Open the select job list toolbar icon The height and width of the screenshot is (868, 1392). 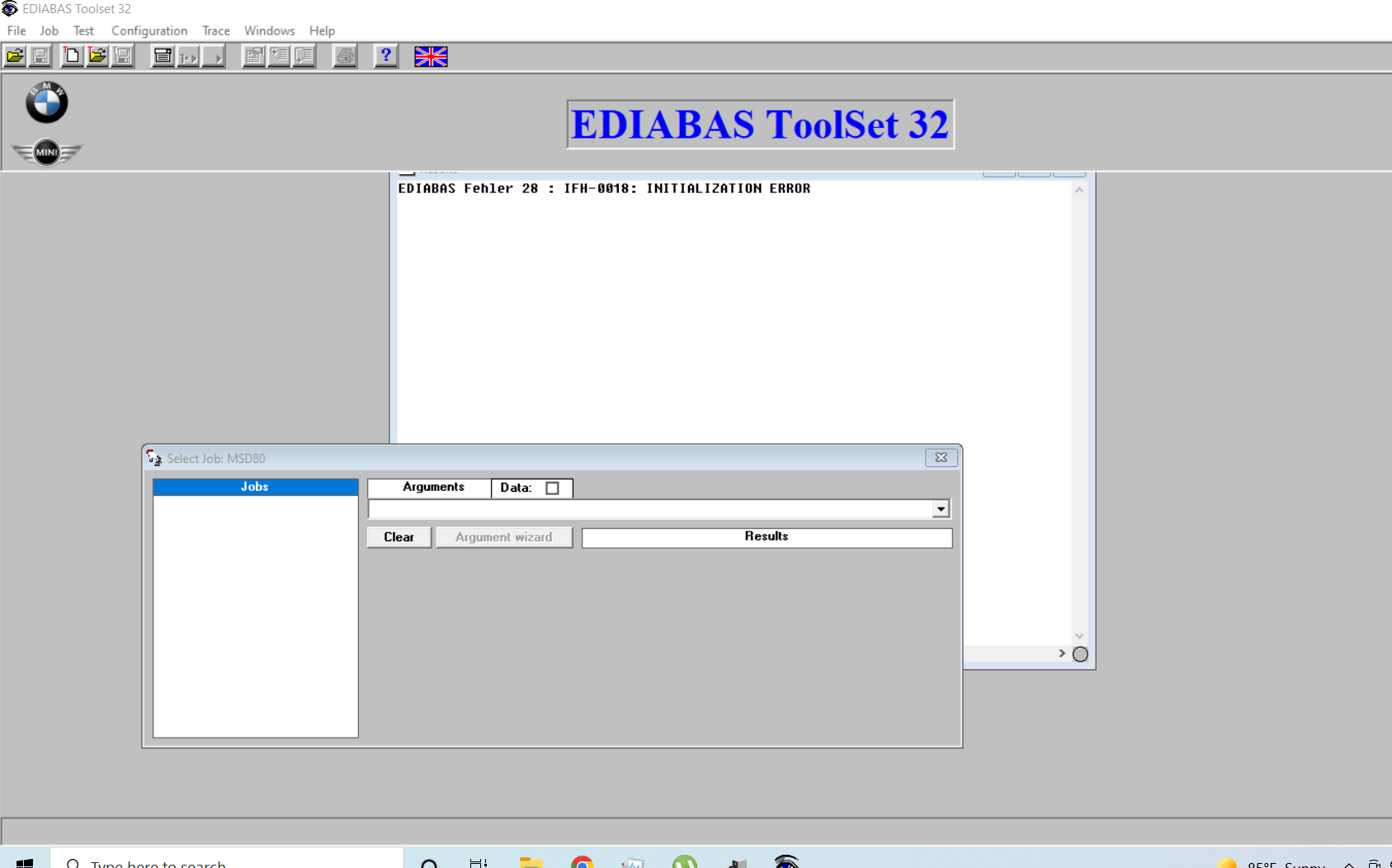click(163, 56)
